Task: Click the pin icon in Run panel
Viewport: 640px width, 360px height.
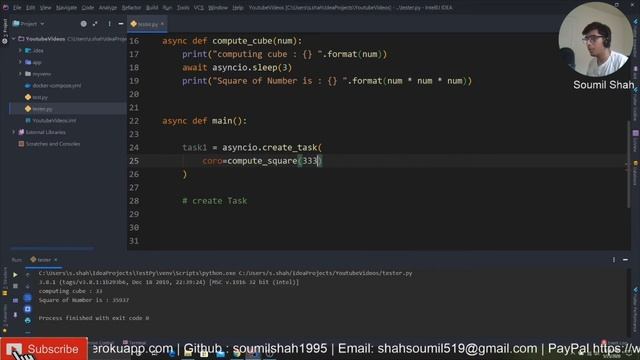Action: 15,315
